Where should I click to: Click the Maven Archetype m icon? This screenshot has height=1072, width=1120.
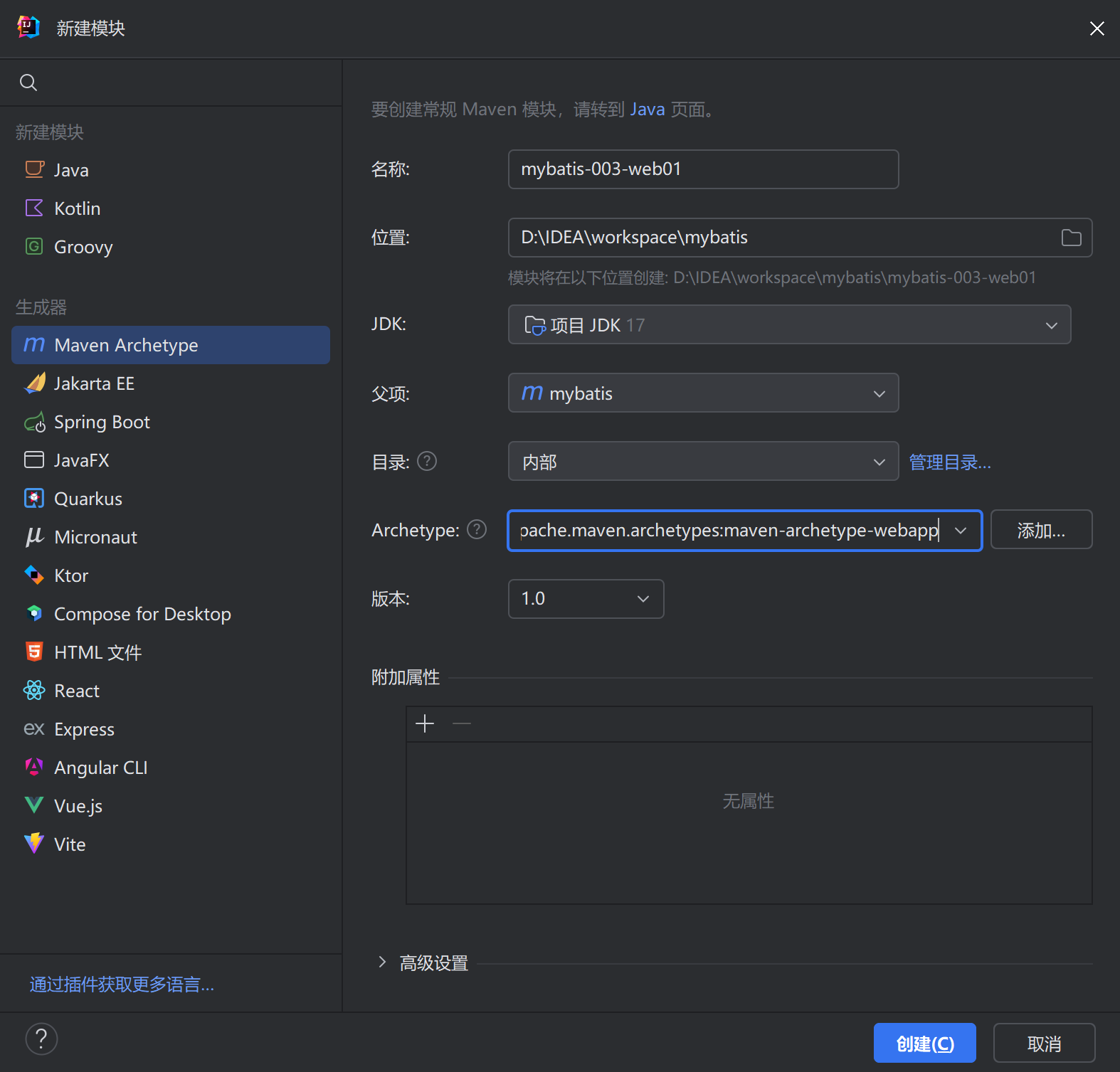(x=34, y=344)
